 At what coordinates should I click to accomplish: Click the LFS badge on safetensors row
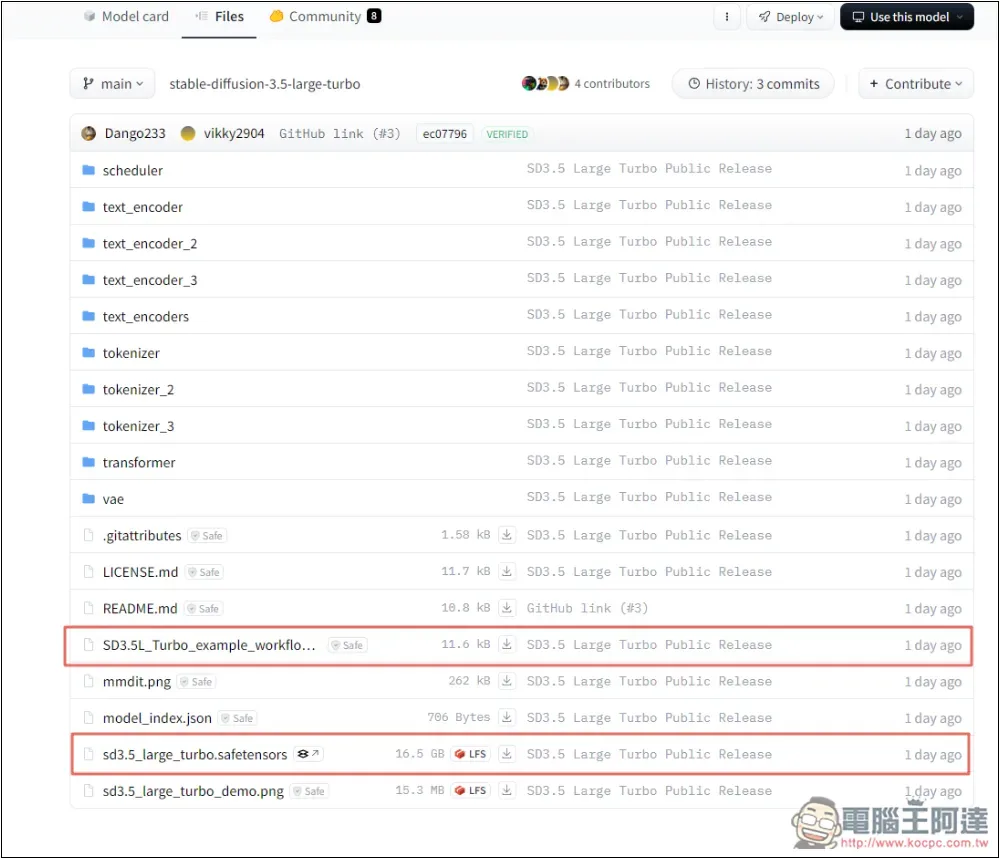[x=471, y=754]
